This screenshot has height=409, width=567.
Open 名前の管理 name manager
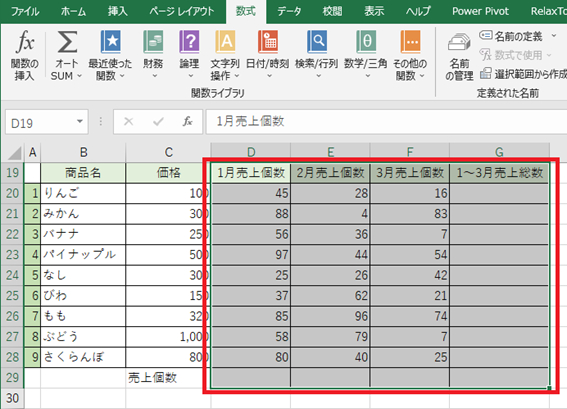pyautogui.click(x=459, y=56)
